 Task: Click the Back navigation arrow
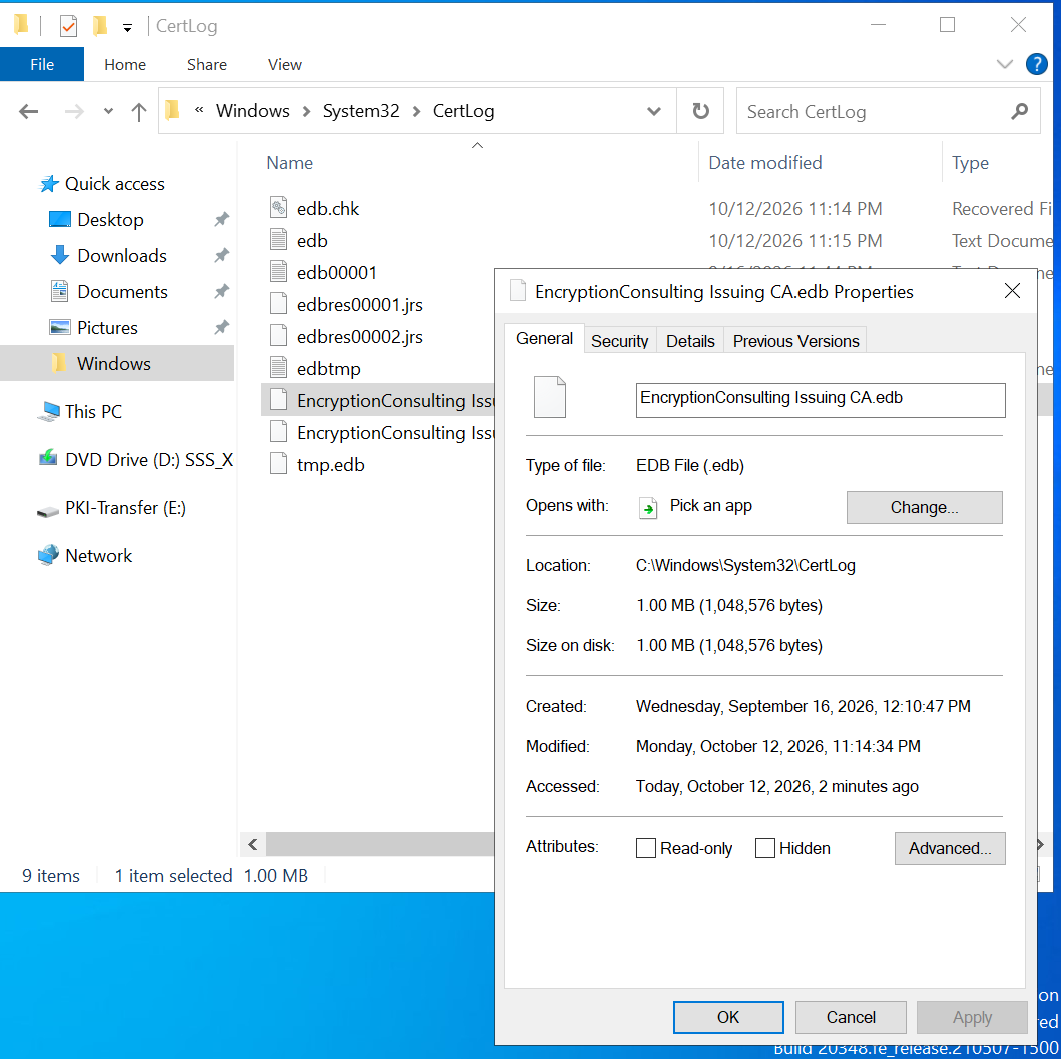click(x=28, y=111)
